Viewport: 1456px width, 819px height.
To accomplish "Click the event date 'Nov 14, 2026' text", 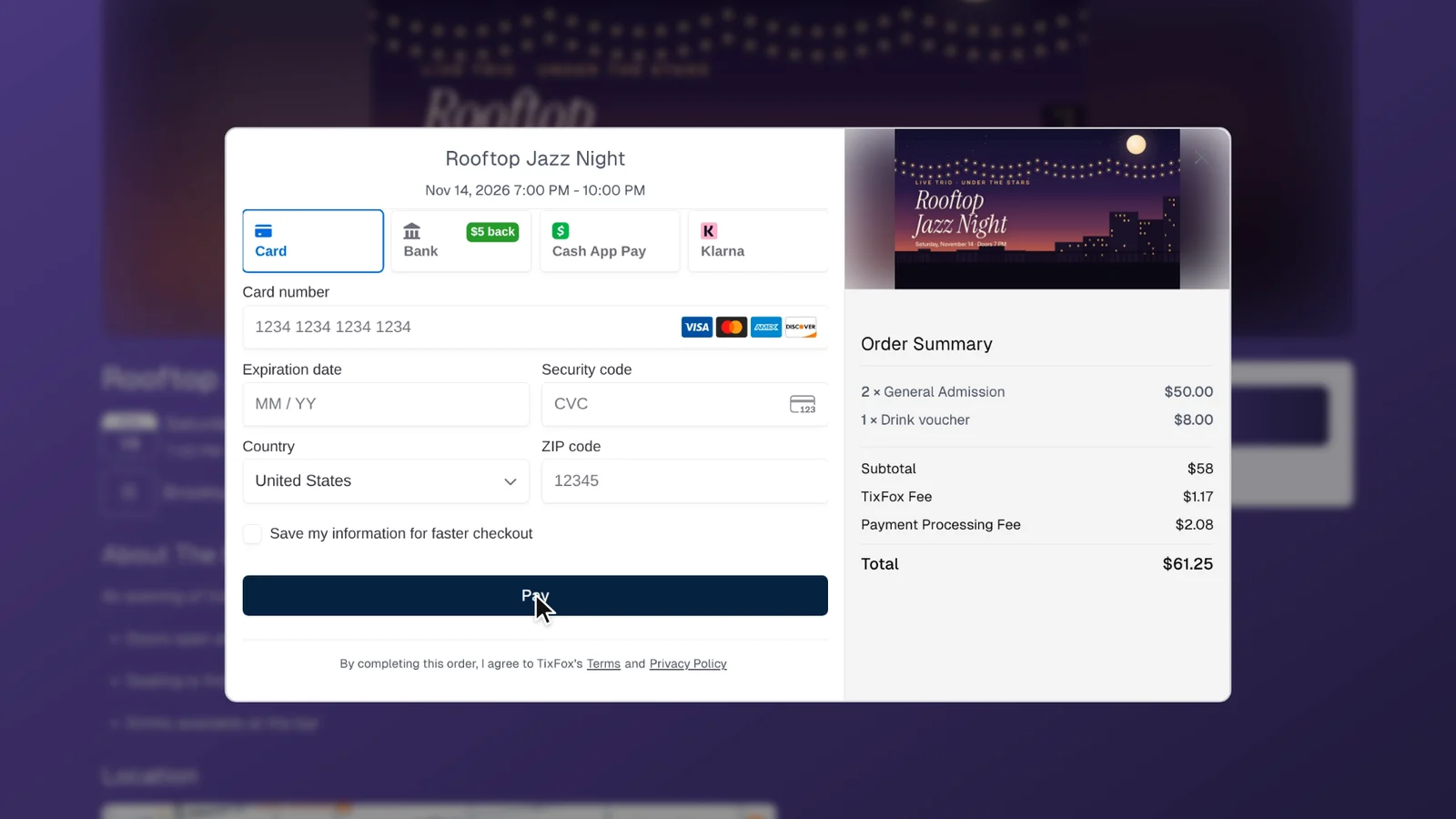I will (x=467, y=190).
